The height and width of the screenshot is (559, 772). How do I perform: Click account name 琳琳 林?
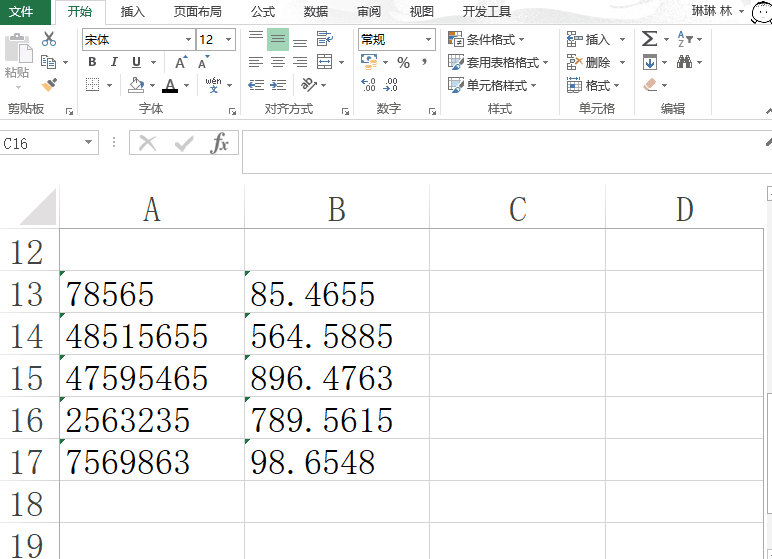coord(712,11)
